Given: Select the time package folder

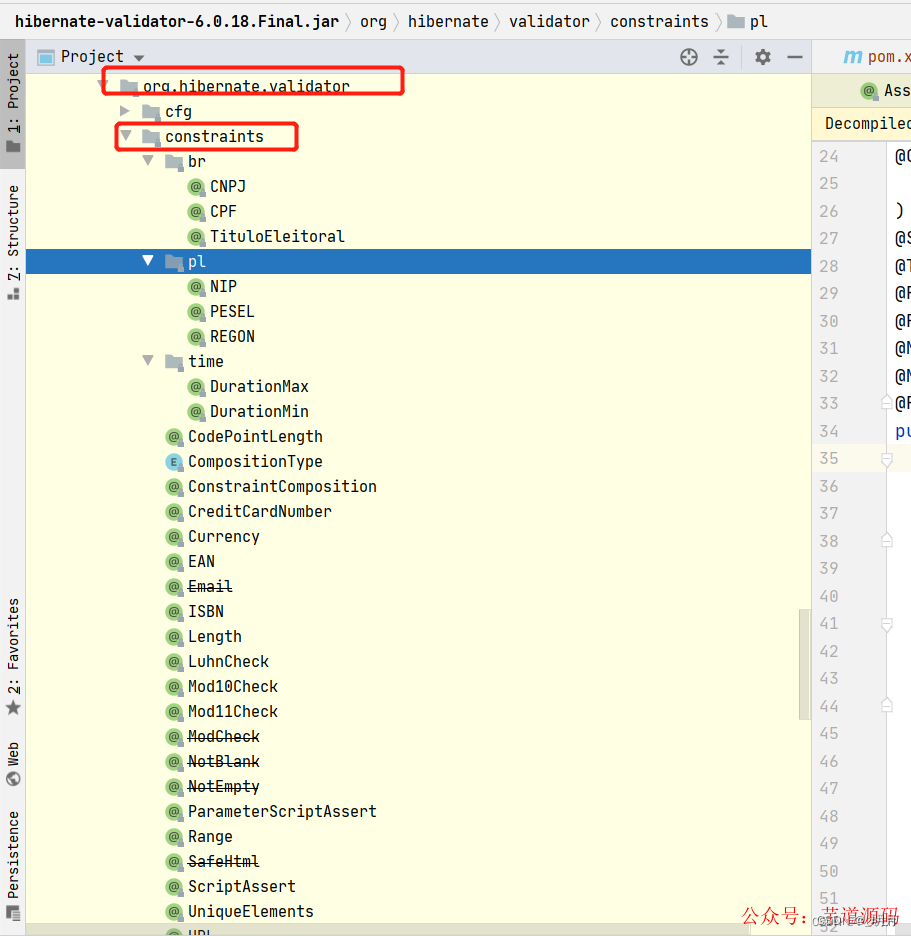Looking at the screenshot, I should click(195, 362).
